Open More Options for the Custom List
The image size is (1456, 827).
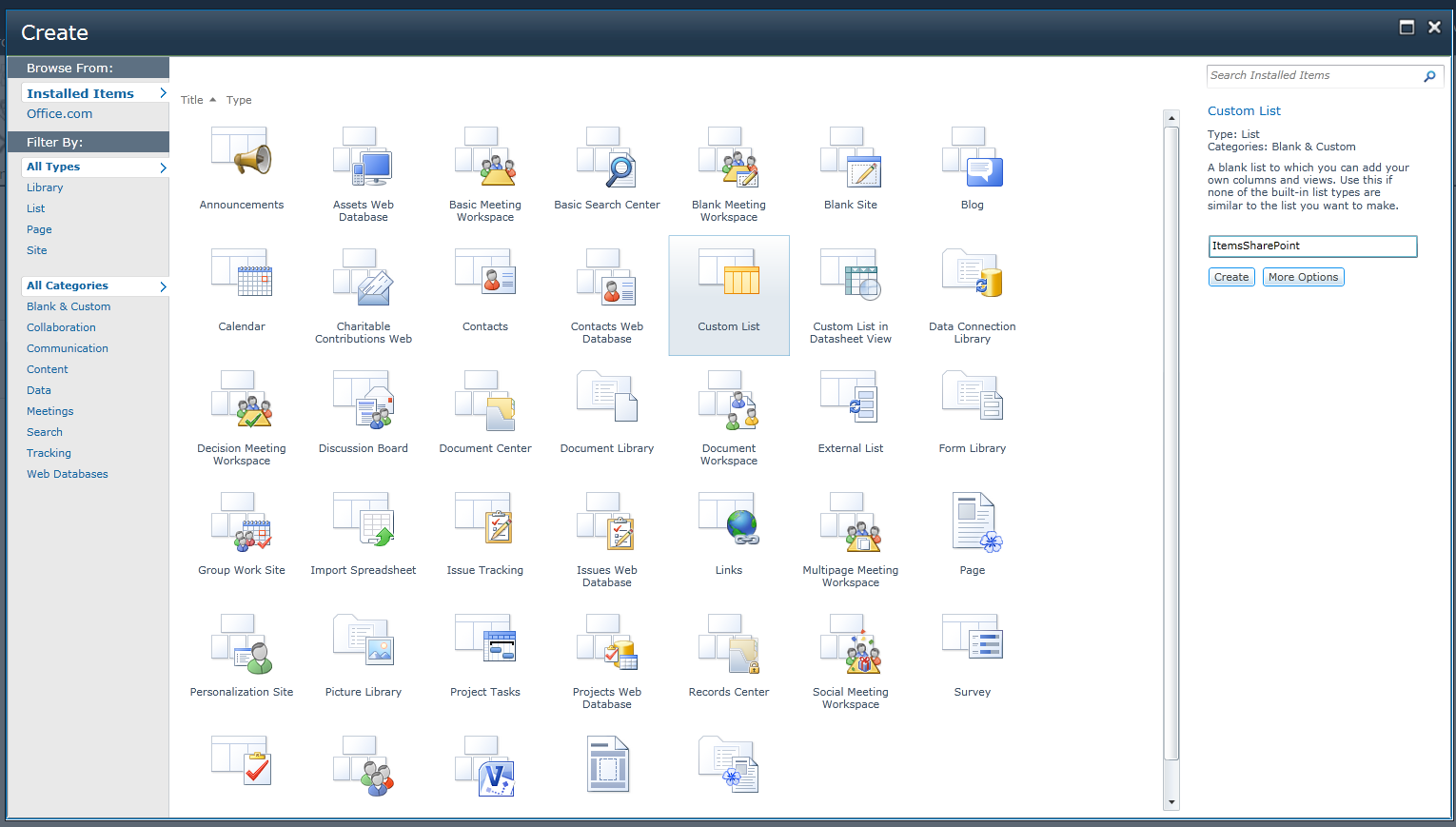pos(1303,277)
